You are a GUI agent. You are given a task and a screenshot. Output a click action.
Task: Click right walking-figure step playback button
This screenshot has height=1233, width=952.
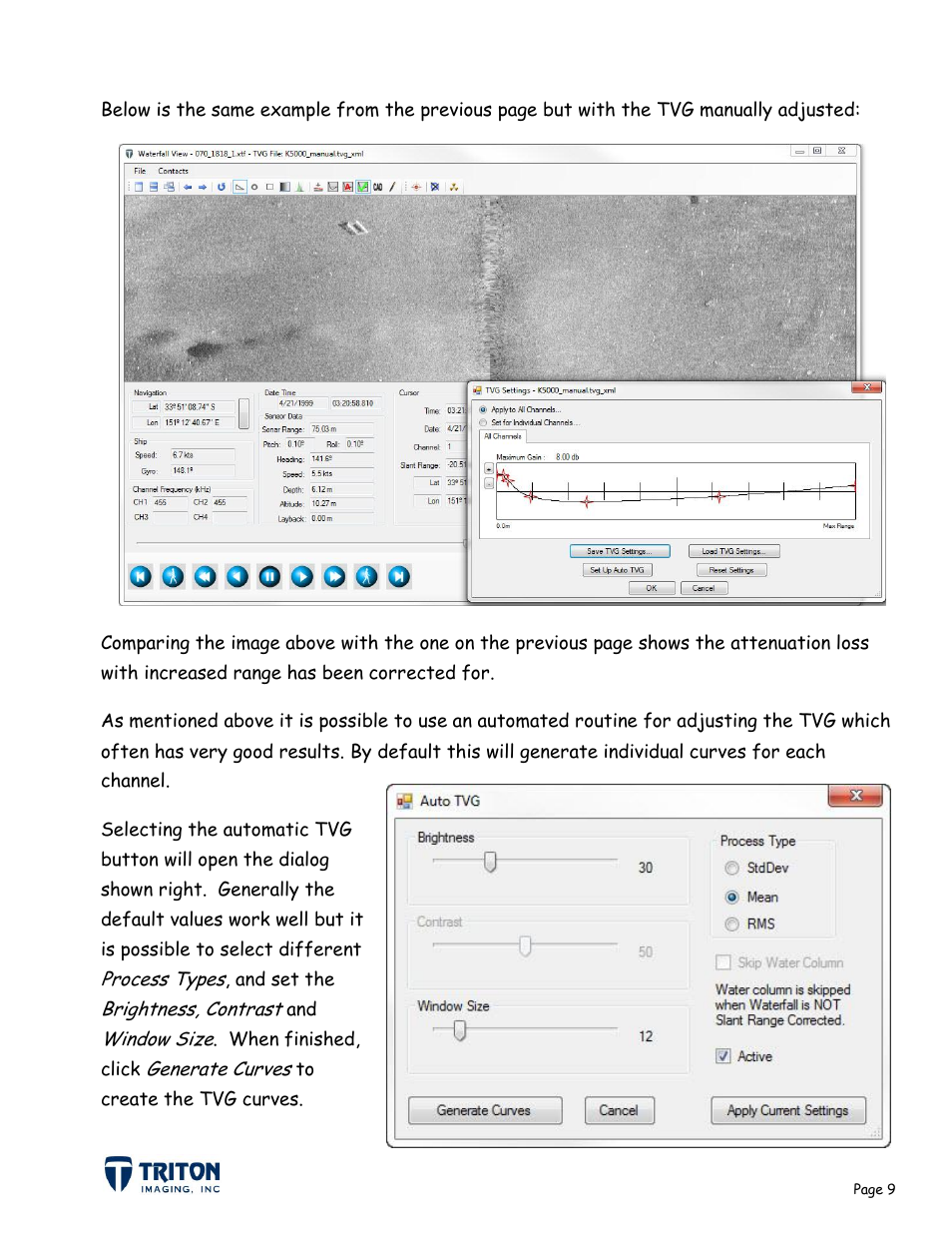coord(367,576)
